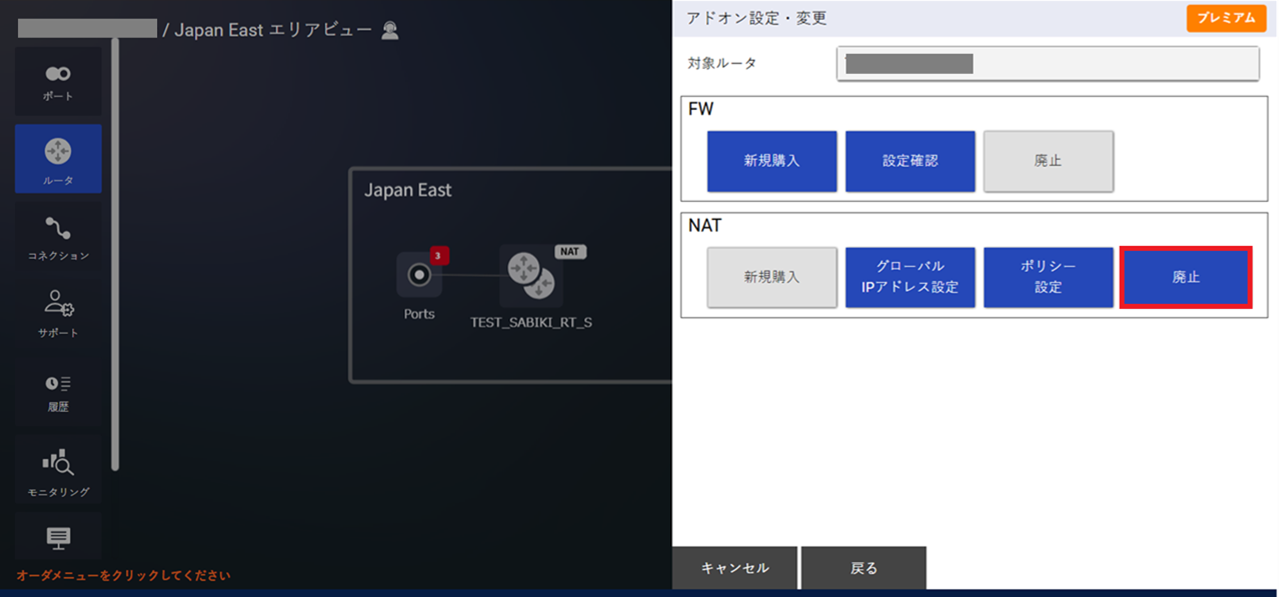Select the TEST_SABIKI_RT_S router icon
Screen dimensions: 1280x597
tap(531, 276)
